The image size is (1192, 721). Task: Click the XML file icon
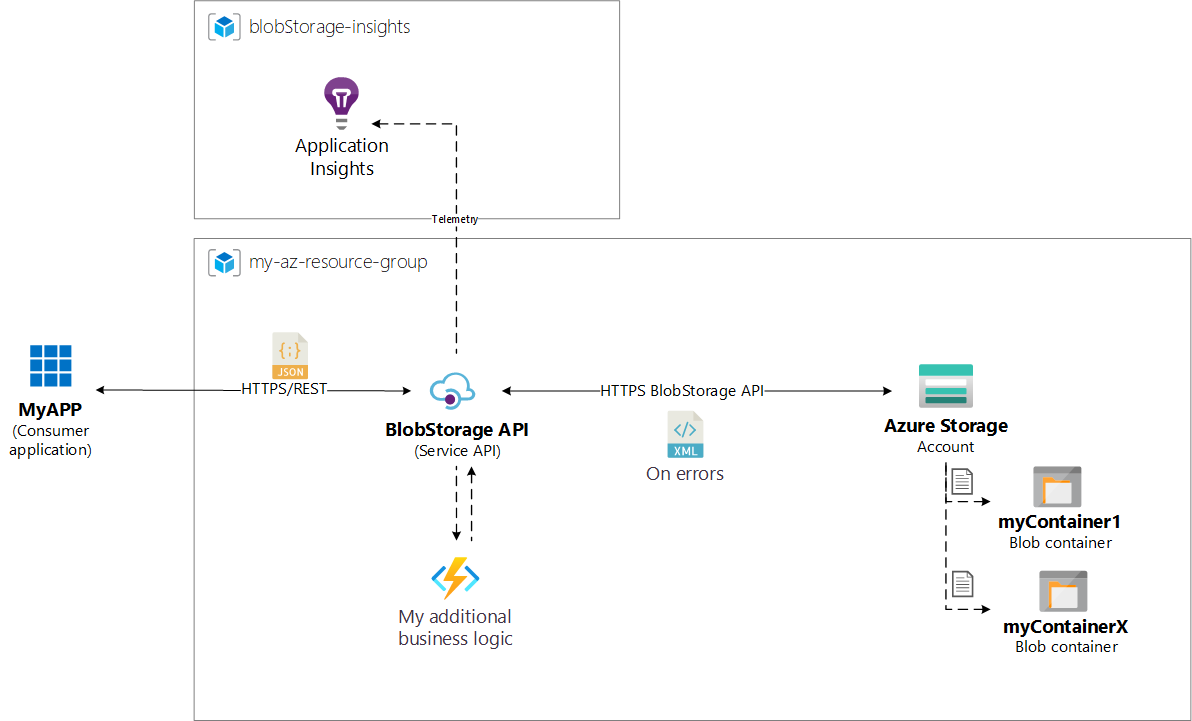click(685, 435)
